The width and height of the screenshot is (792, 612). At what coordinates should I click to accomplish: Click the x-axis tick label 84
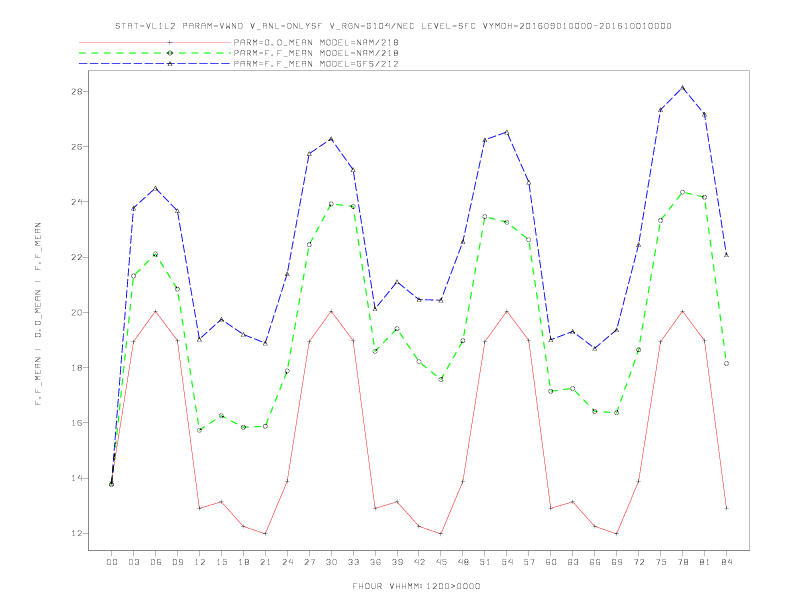727,562
